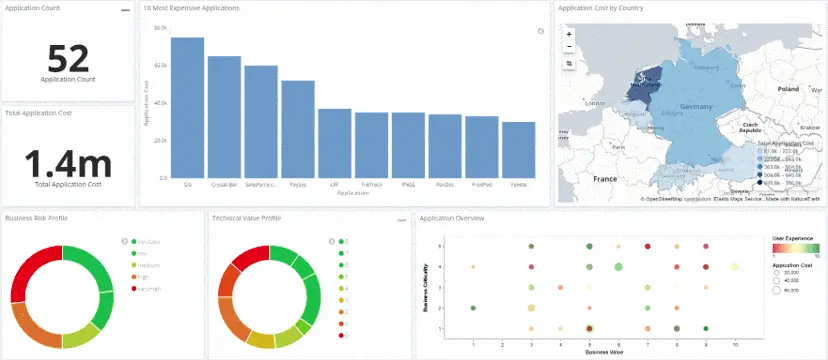Click the 'Technical Value Profile' panel title
The height and width of the screenshot is (360, 828).
click(x=246, y=218)
